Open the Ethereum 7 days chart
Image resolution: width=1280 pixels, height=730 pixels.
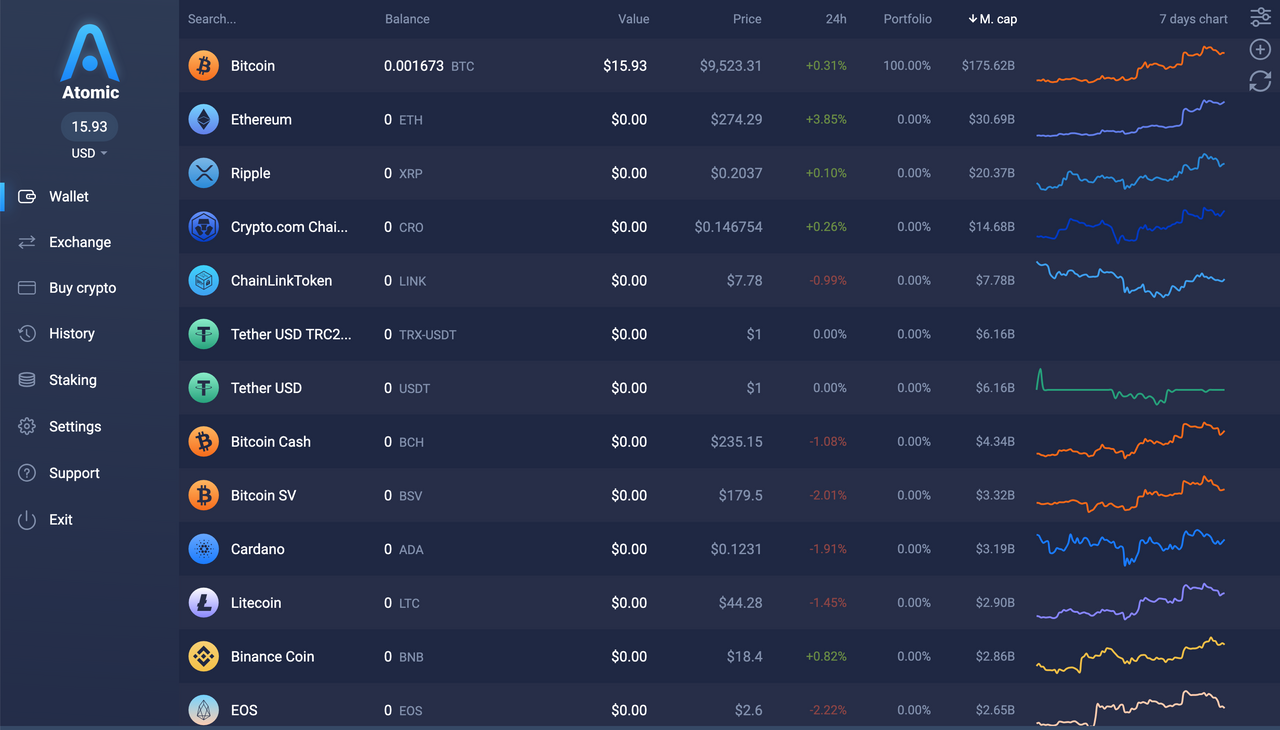point(1130,118)
